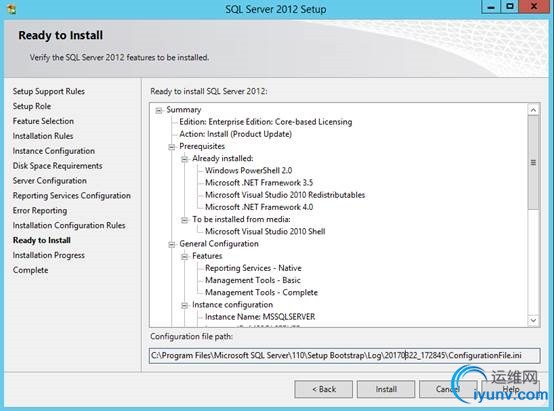Select Setup Role step

32,106
